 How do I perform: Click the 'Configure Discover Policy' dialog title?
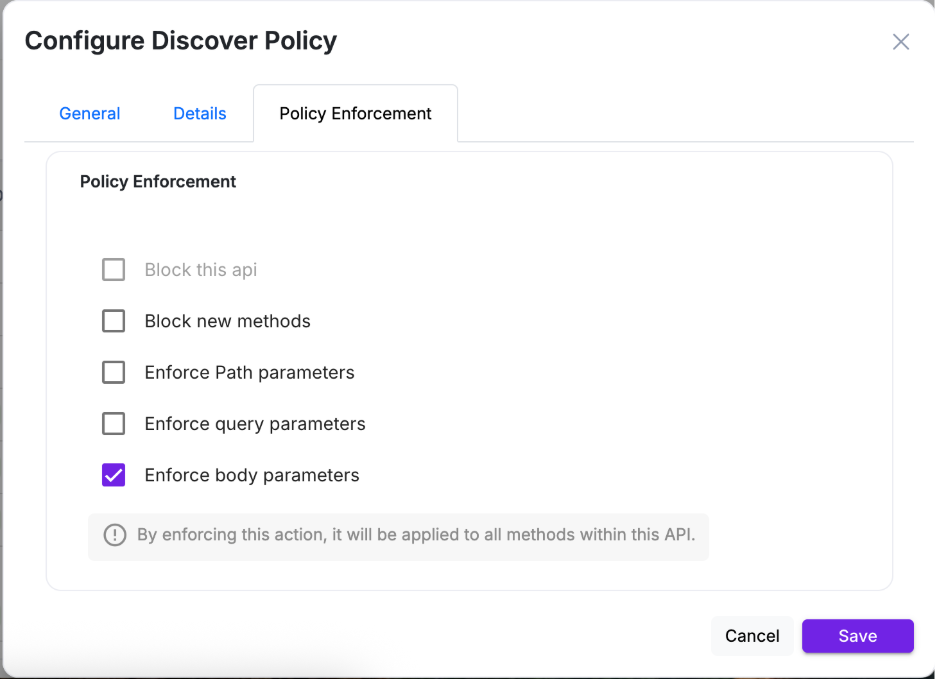[181, 41]
